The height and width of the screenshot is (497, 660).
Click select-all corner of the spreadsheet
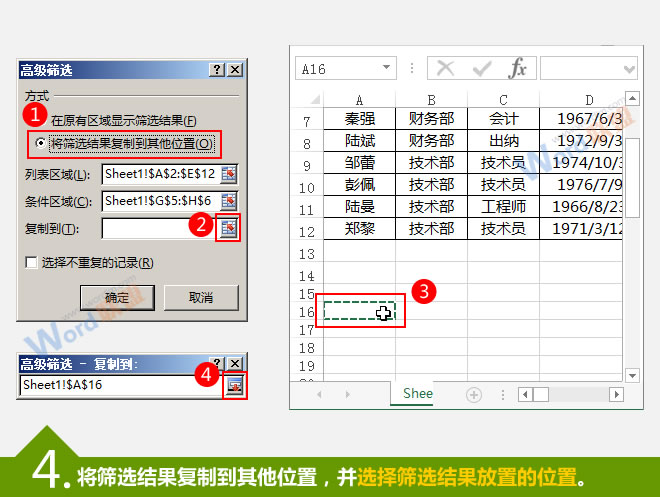click(314, 99)
